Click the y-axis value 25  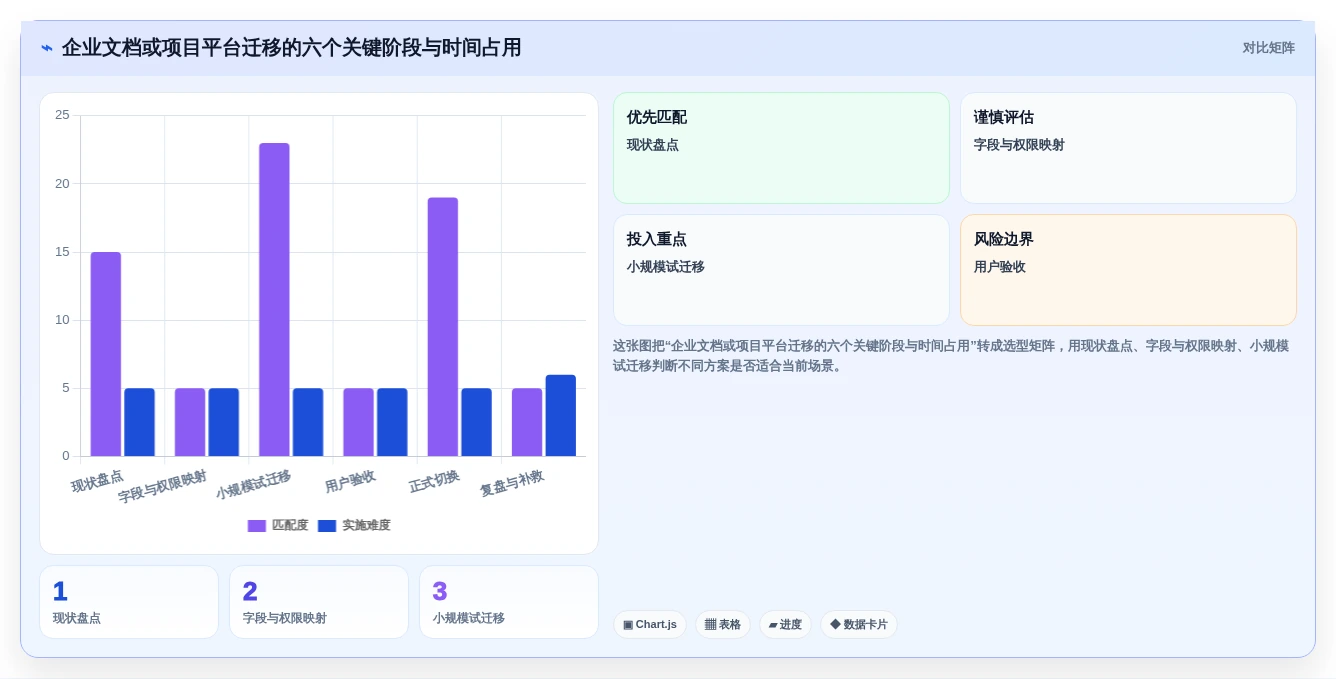[x=62, y=115]
